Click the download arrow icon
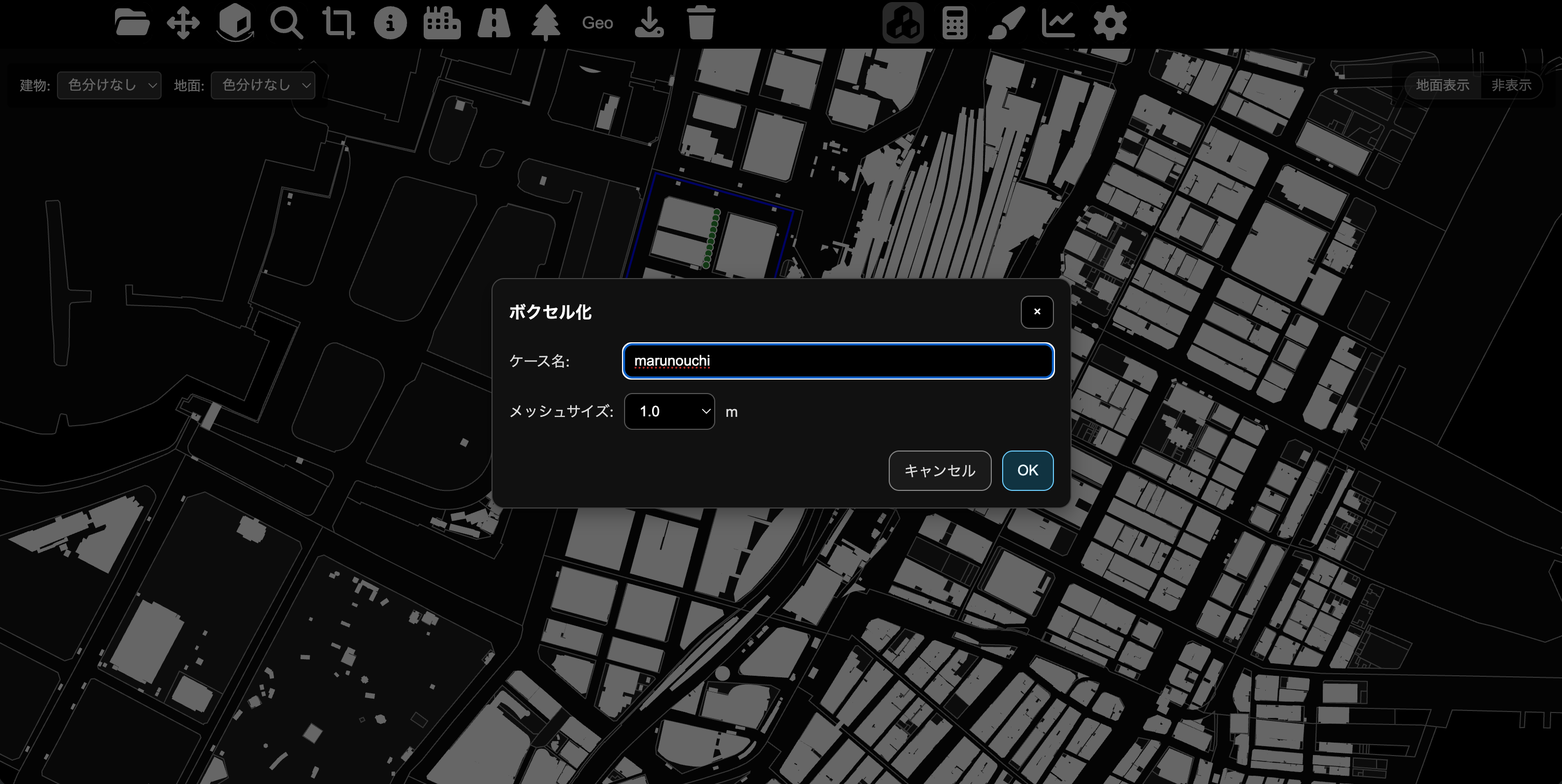Screen dimensions: 1562x784 649,23
